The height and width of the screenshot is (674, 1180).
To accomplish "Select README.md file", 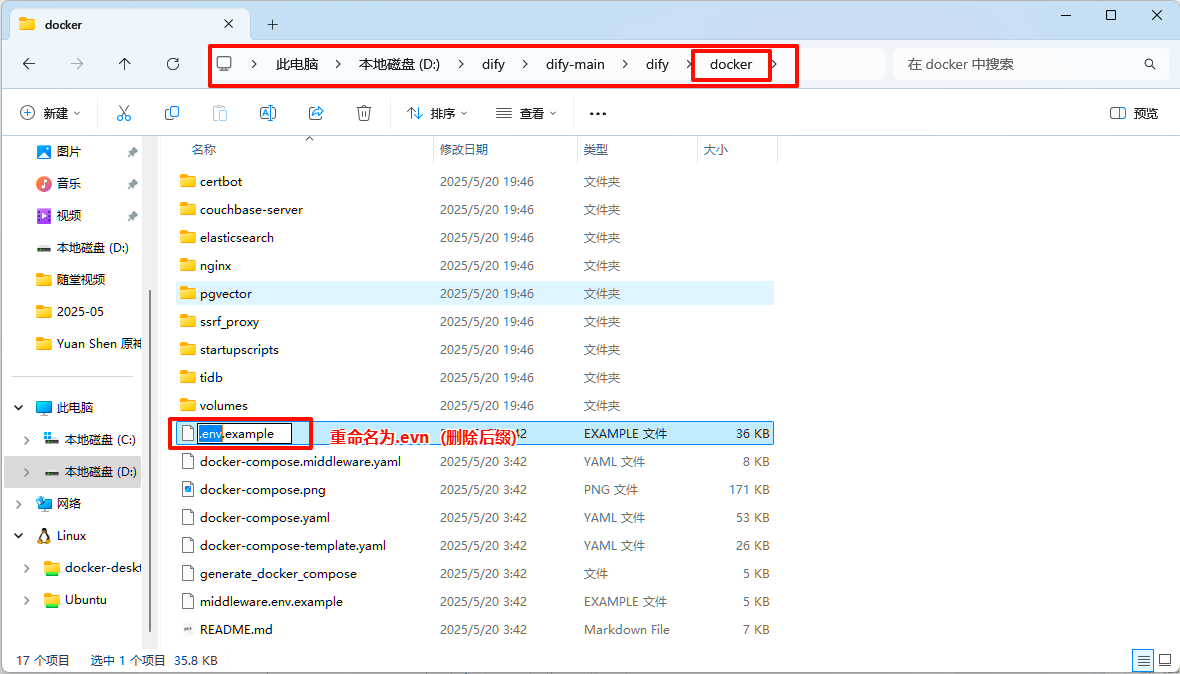I will click(x=475, y=630).
